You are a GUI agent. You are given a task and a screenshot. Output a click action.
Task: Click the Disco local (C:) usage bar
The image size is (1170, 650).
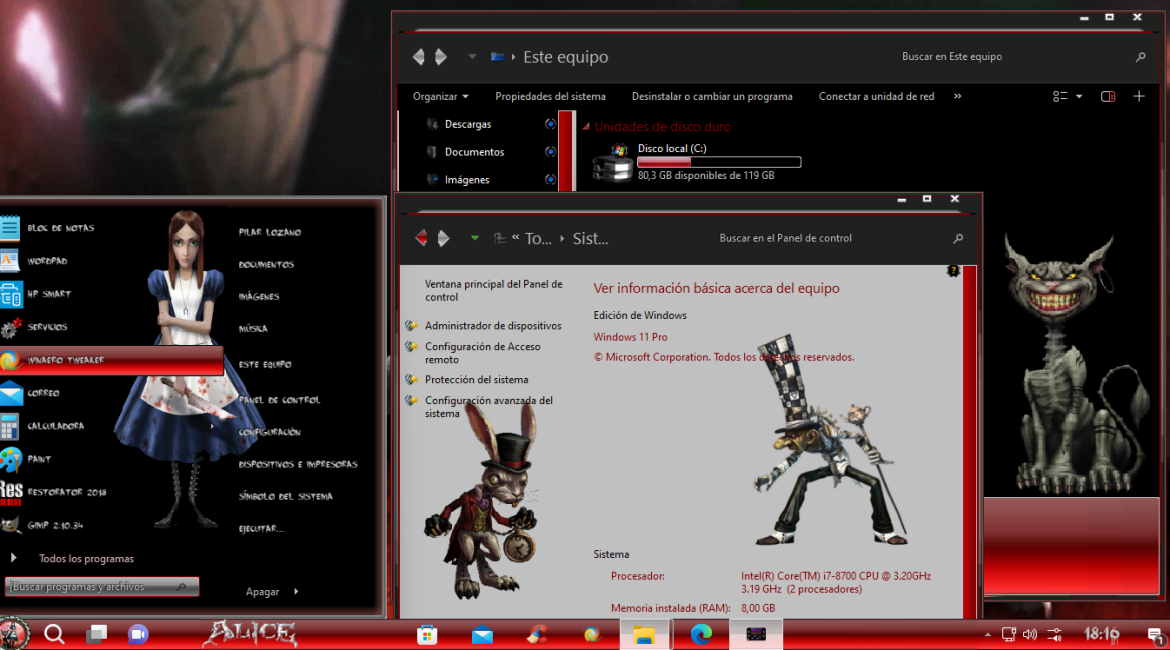(718, 162)
